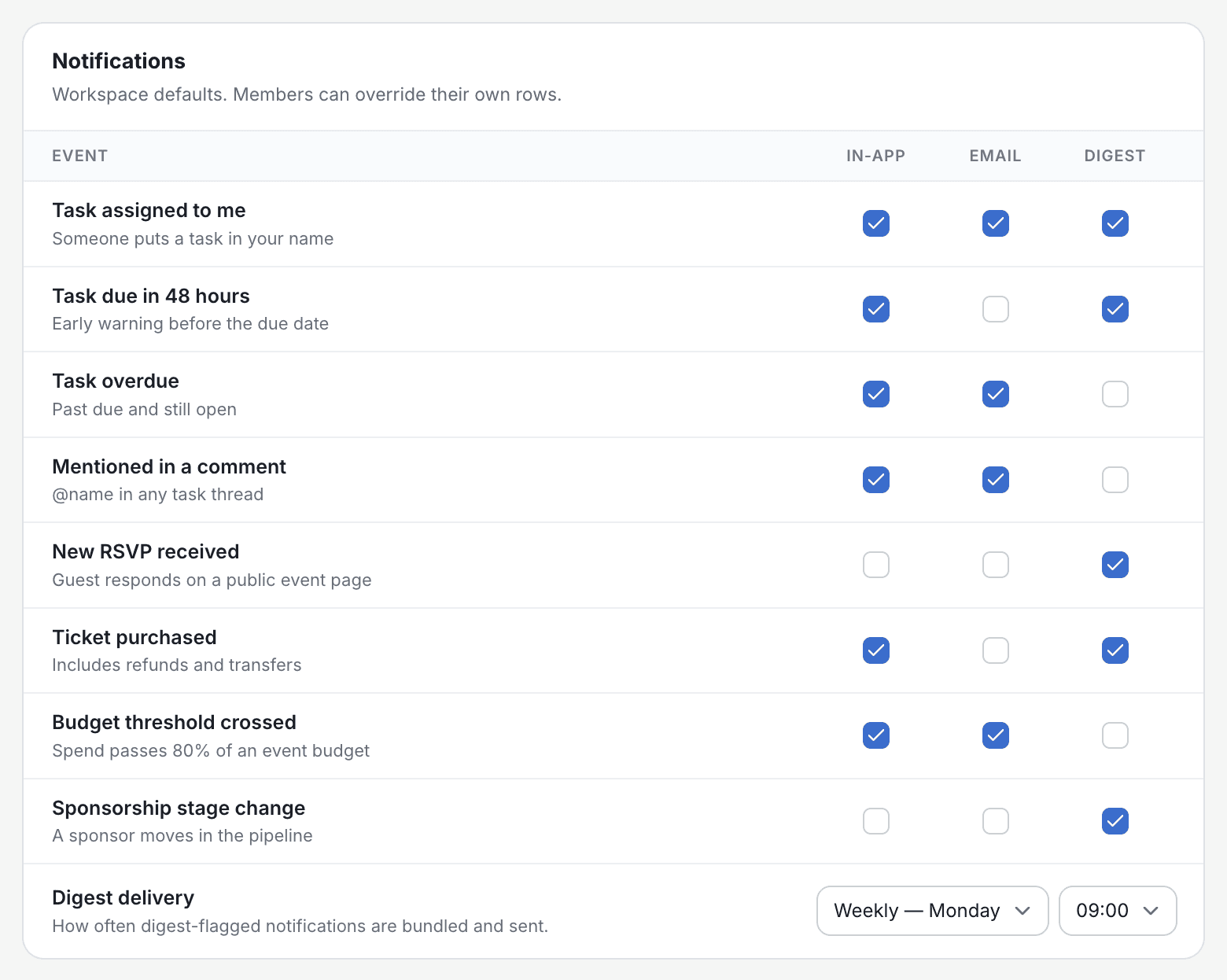Open the Weekly — Monday frequency dropdown
Viewport: 1227px width, 980px height.
pos(933,911)
